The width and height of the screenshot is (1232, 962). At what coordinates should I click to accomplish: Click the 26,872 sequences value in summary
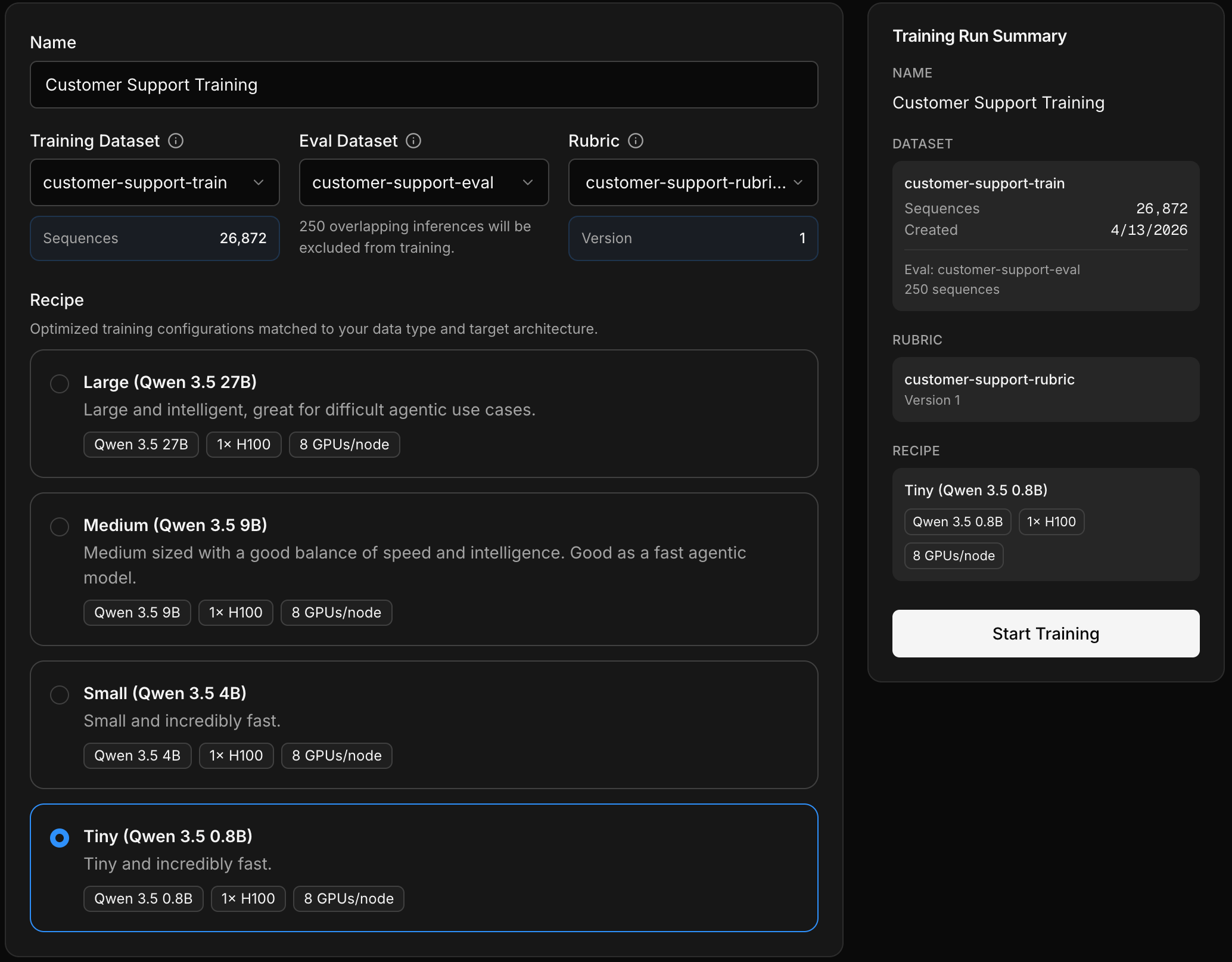(1162, 209)
